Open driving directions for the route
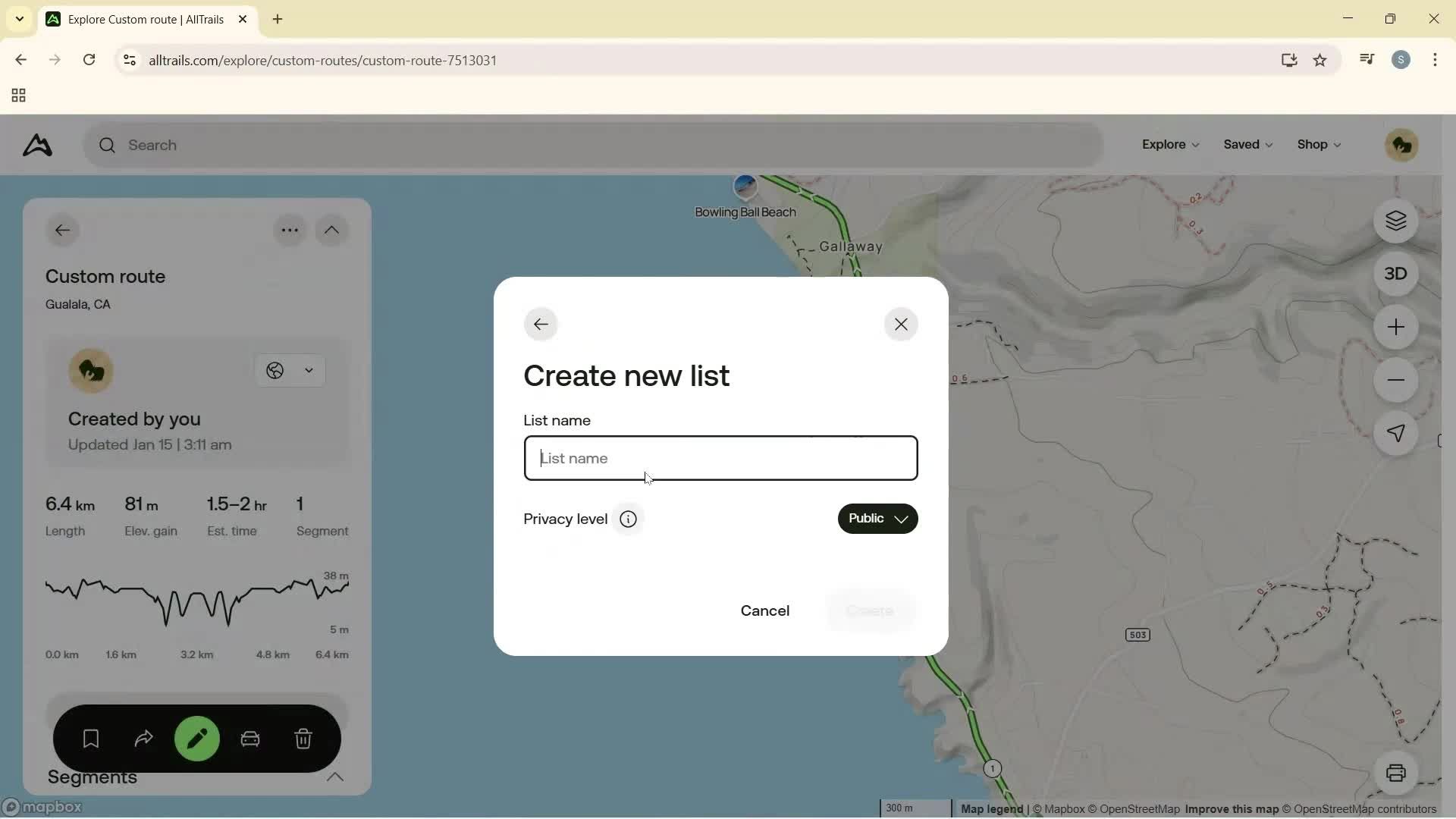 250,739
